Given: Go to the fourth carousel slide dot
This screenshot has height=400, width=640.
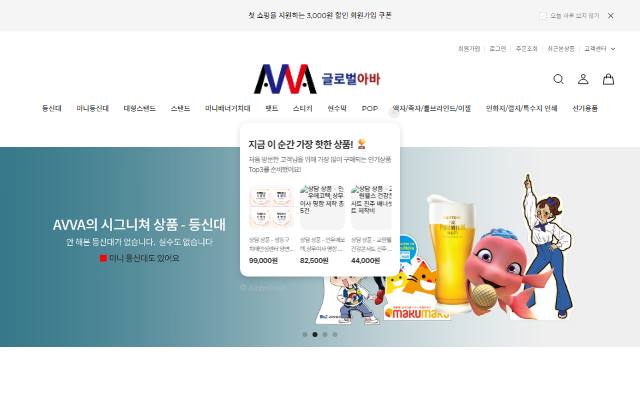Looking at the screenshot, I should [x=335, y=334].
